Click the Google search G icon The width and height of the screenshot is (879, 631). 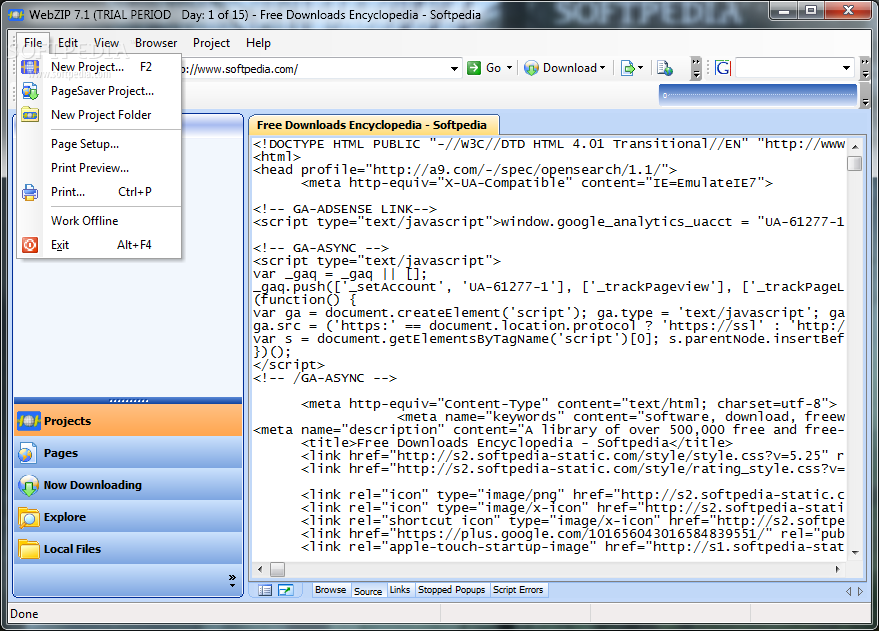point(723,68)
